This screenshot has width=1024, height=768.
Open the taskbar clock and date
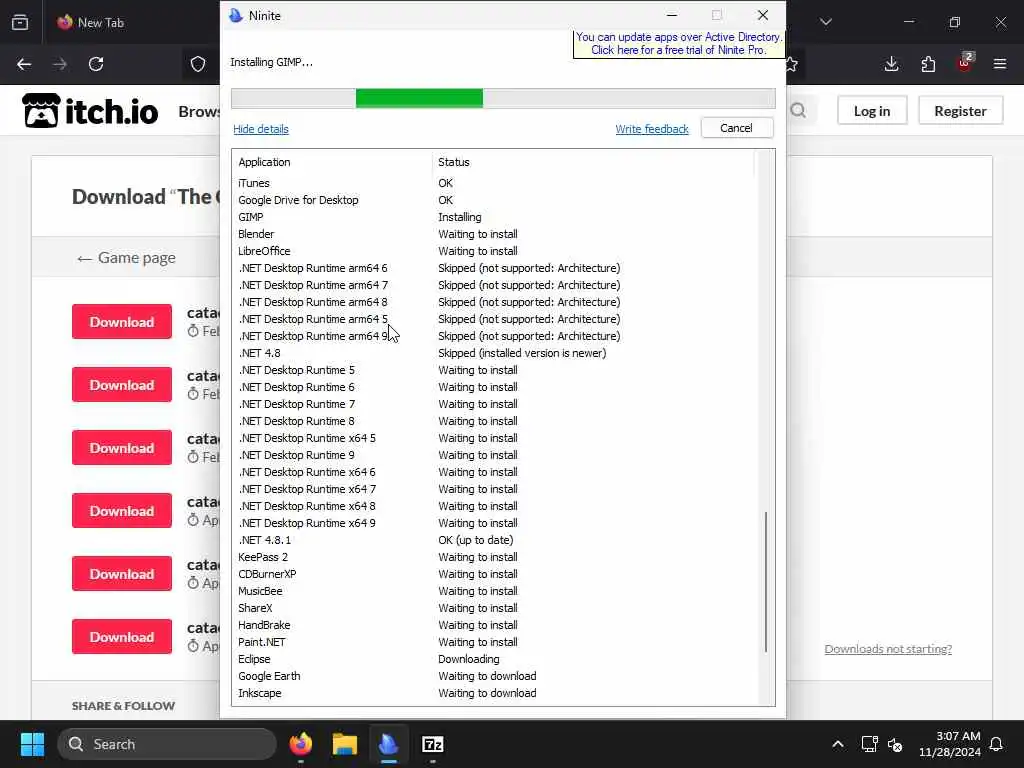pos(950,744)
